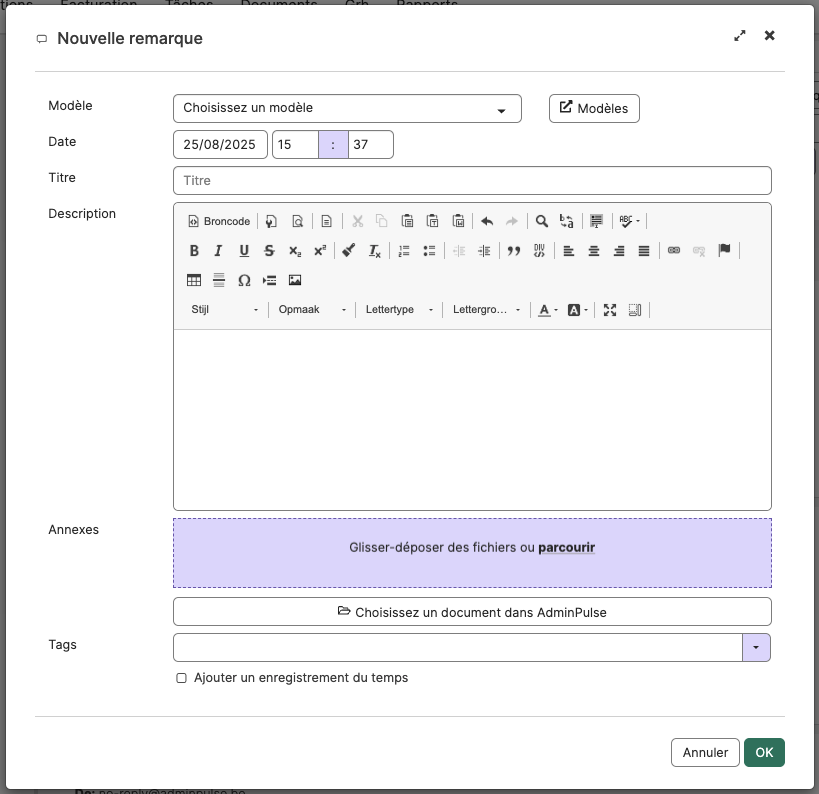The image size is (819, 794).
Task: Open the page Templates icon
Action: 326,221
